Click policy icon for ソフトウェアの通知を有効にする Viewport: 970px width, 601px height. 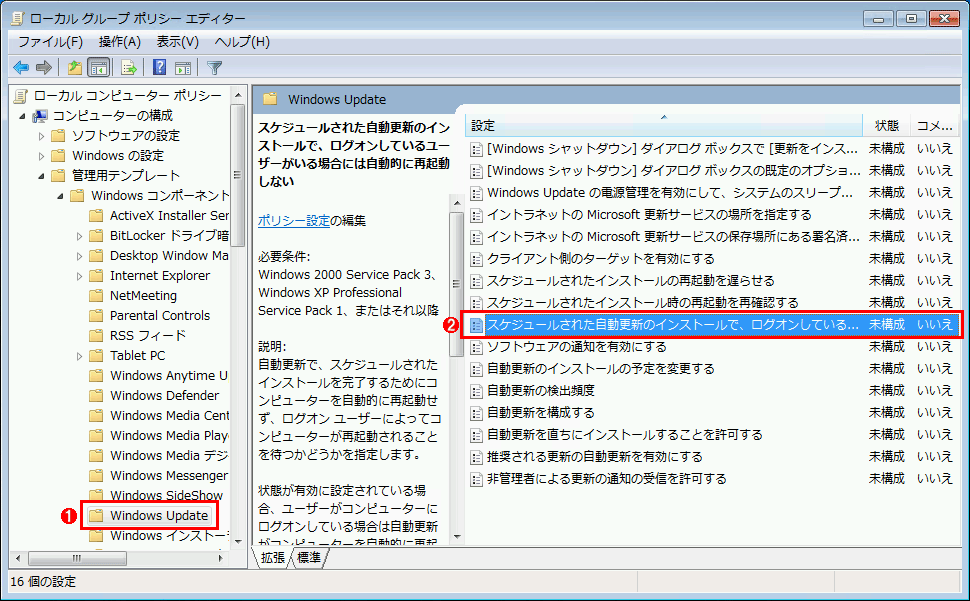(x=476, y=347)
